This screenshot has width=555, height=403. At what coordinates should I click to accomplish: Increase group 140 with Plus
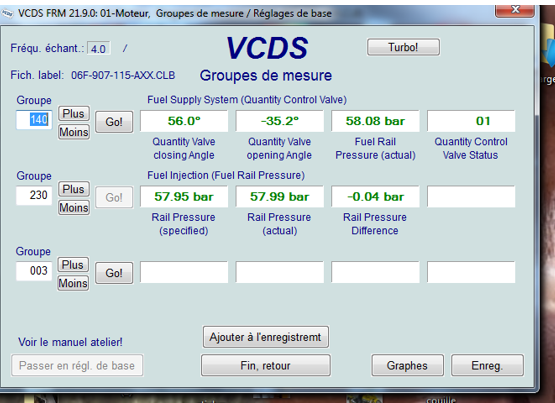[x=74, y=114]
